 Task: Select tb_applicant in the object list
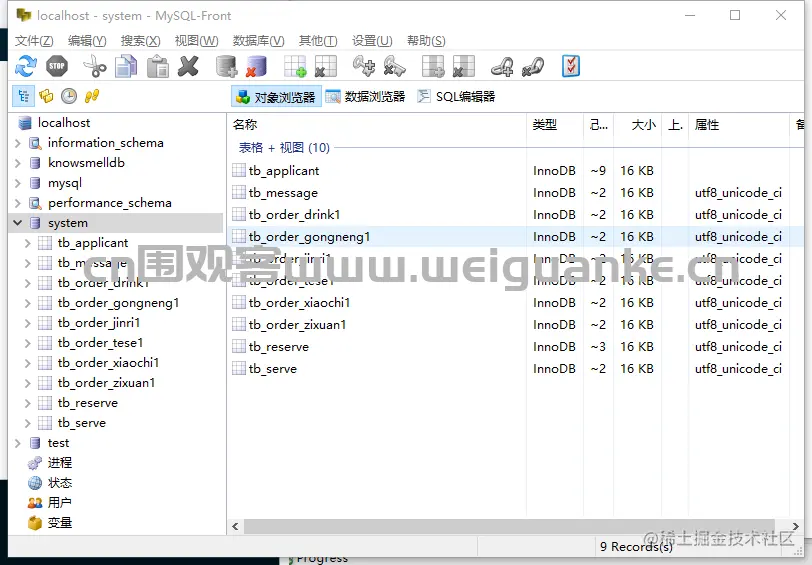pyautogui.click(x=284, y=171)
